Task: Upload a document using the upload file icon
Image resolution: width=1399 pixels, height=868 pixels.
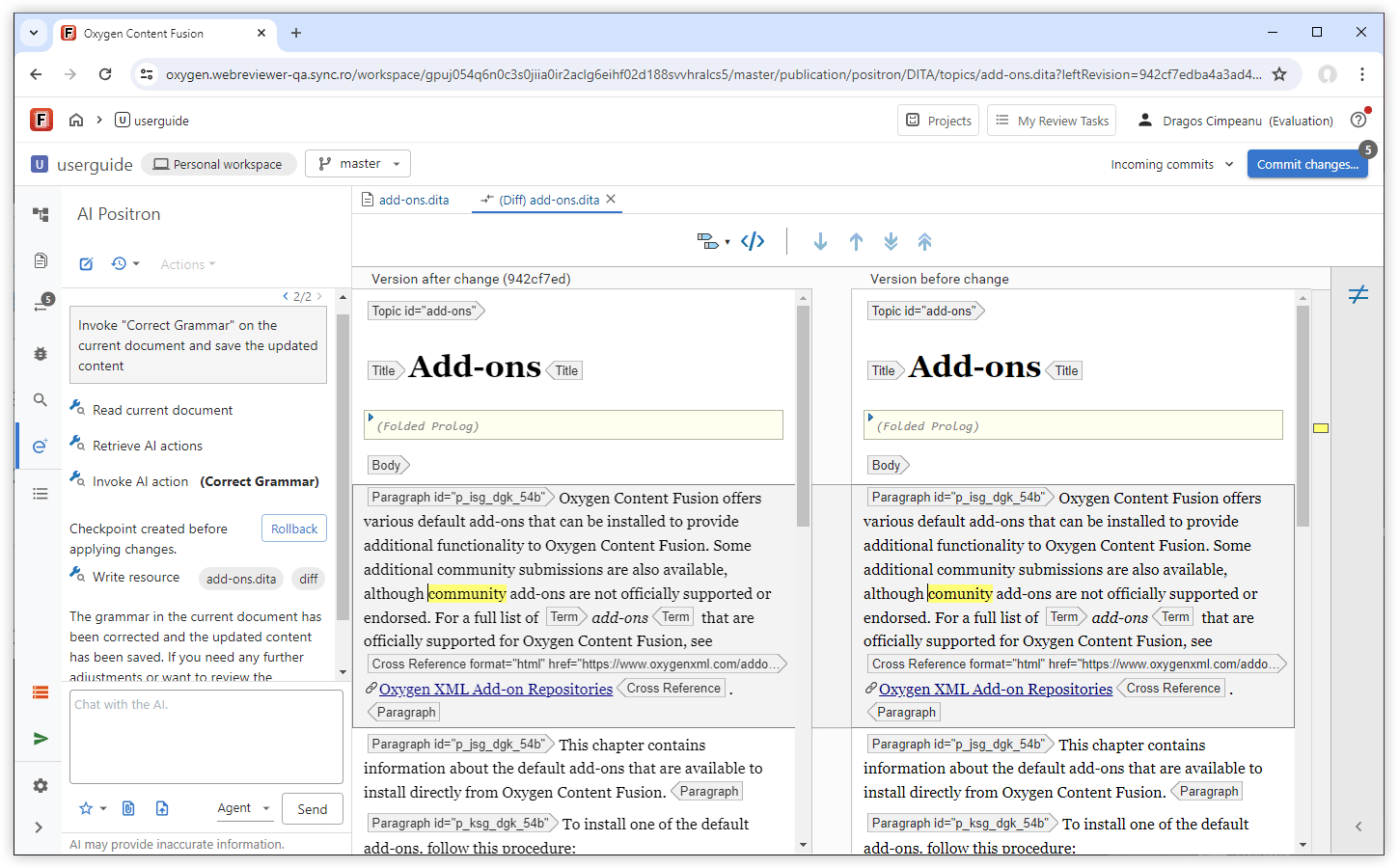Action: pyautogui.click(x=162, y=808)
